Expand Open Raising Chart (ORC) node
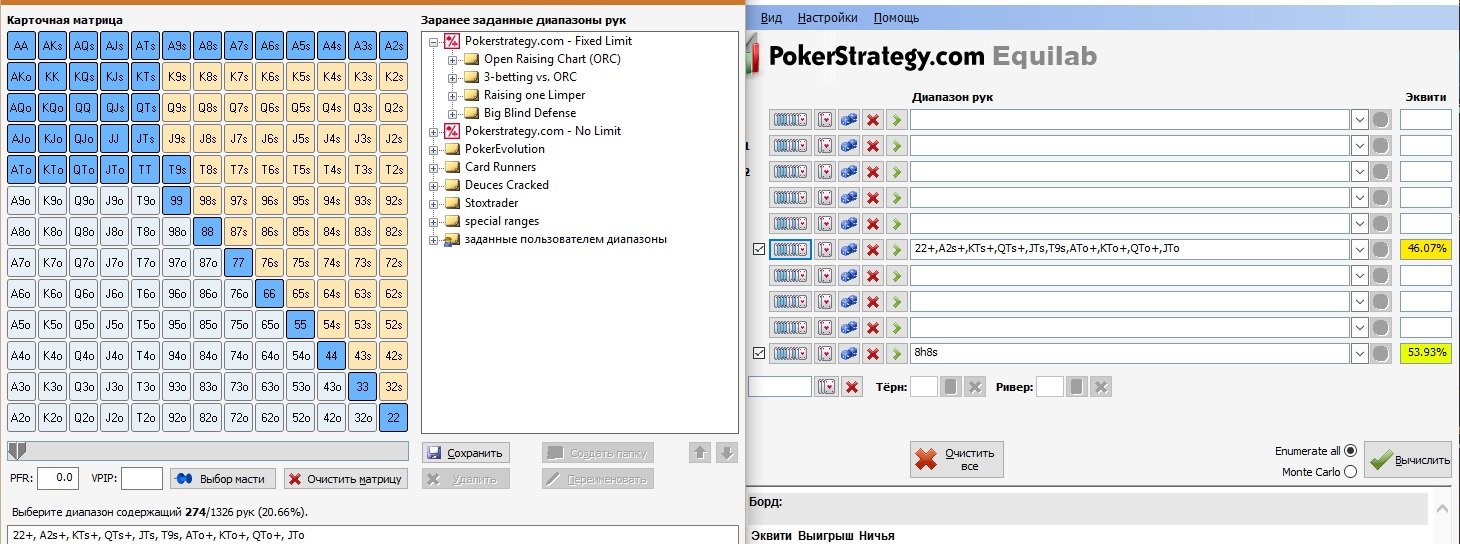The height and width of the screenshot is (544, 1460). click(452, 59)
